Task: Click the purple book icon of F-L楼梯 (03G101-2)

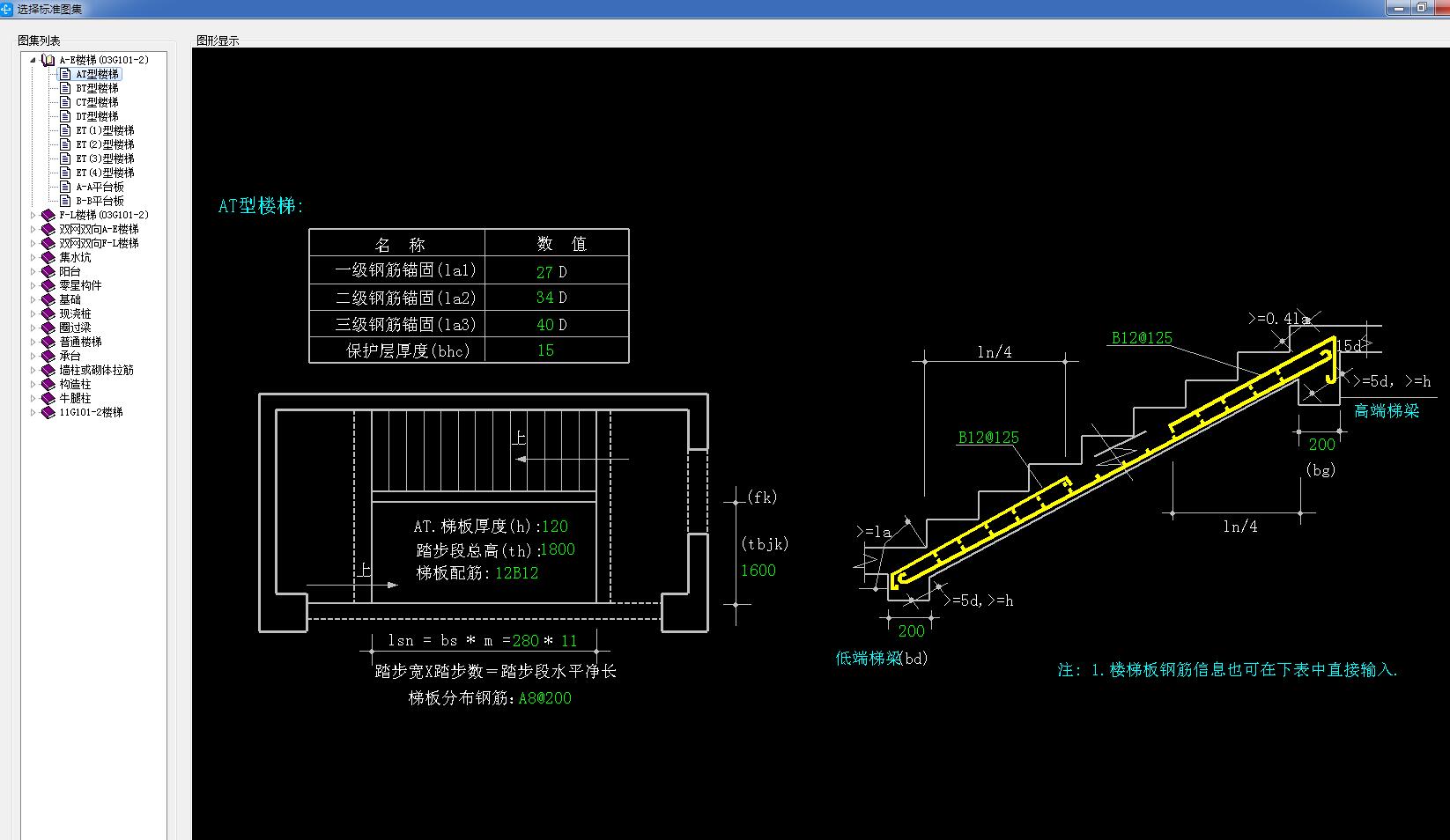Action: click(48, 215)
